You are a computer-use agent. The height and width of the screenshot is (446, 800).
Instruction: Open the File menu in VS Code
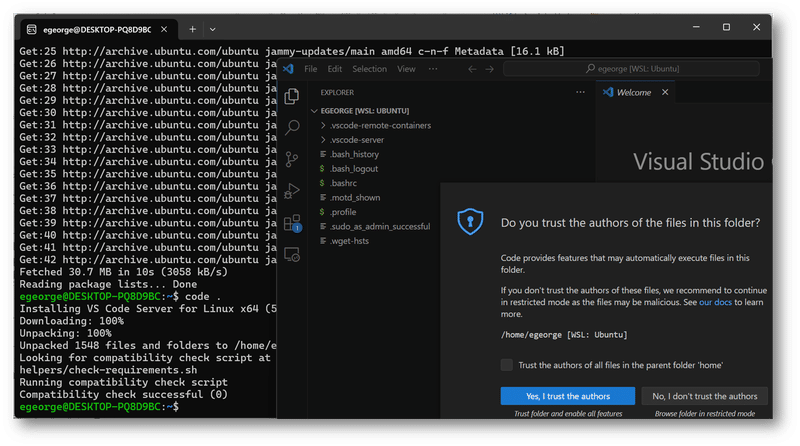[311, 69]
